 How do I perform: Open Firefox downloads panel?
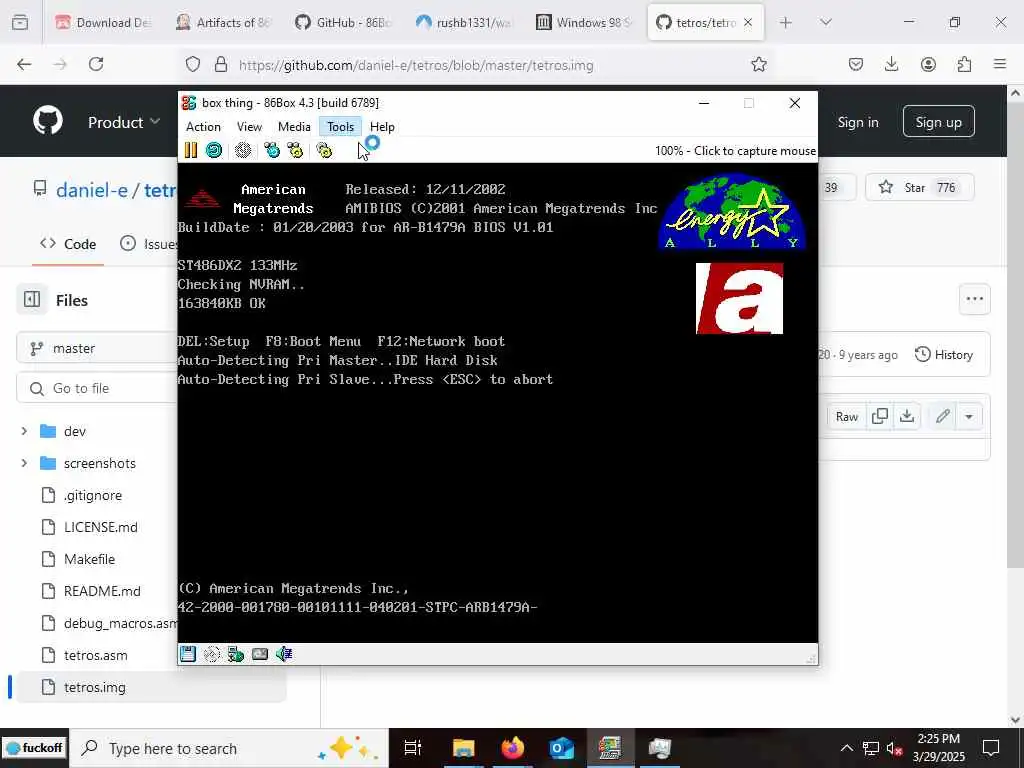point(891,64)
